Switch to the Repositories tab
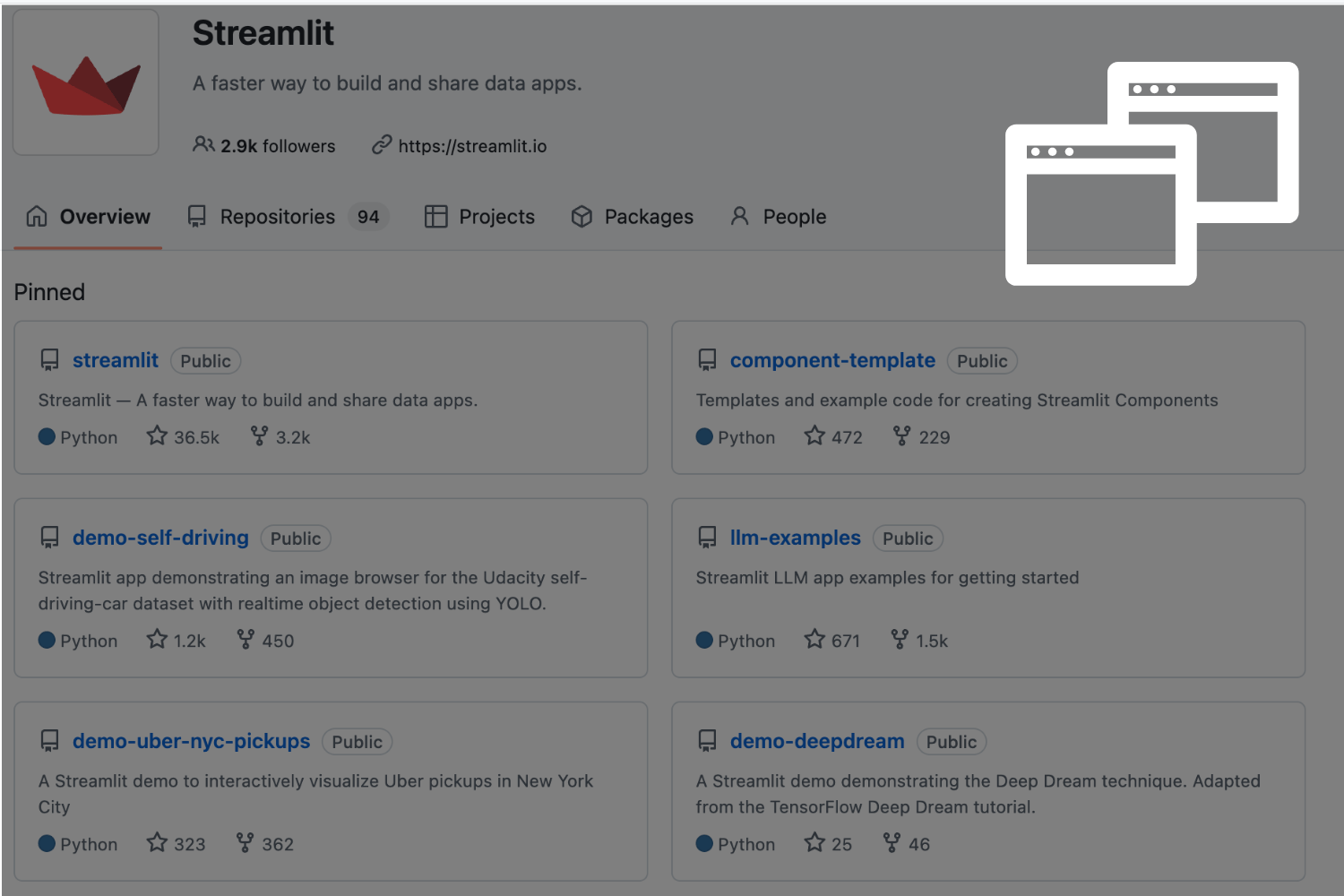This screenshot has height=896, width=1344. coord(276,216)
